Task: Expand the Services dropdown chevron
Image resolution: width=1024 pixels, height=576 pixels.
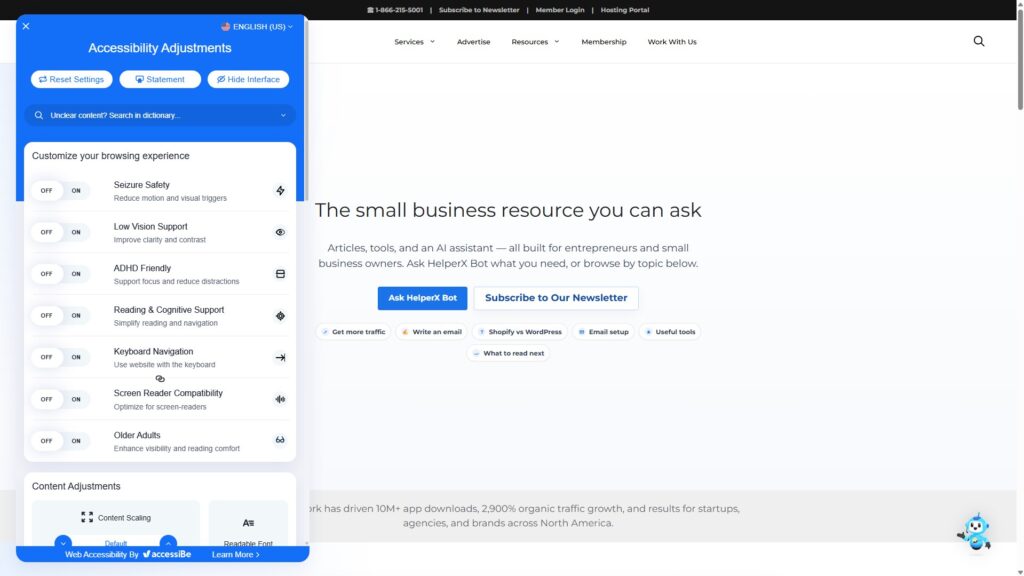Action: [x=432, y=42]
